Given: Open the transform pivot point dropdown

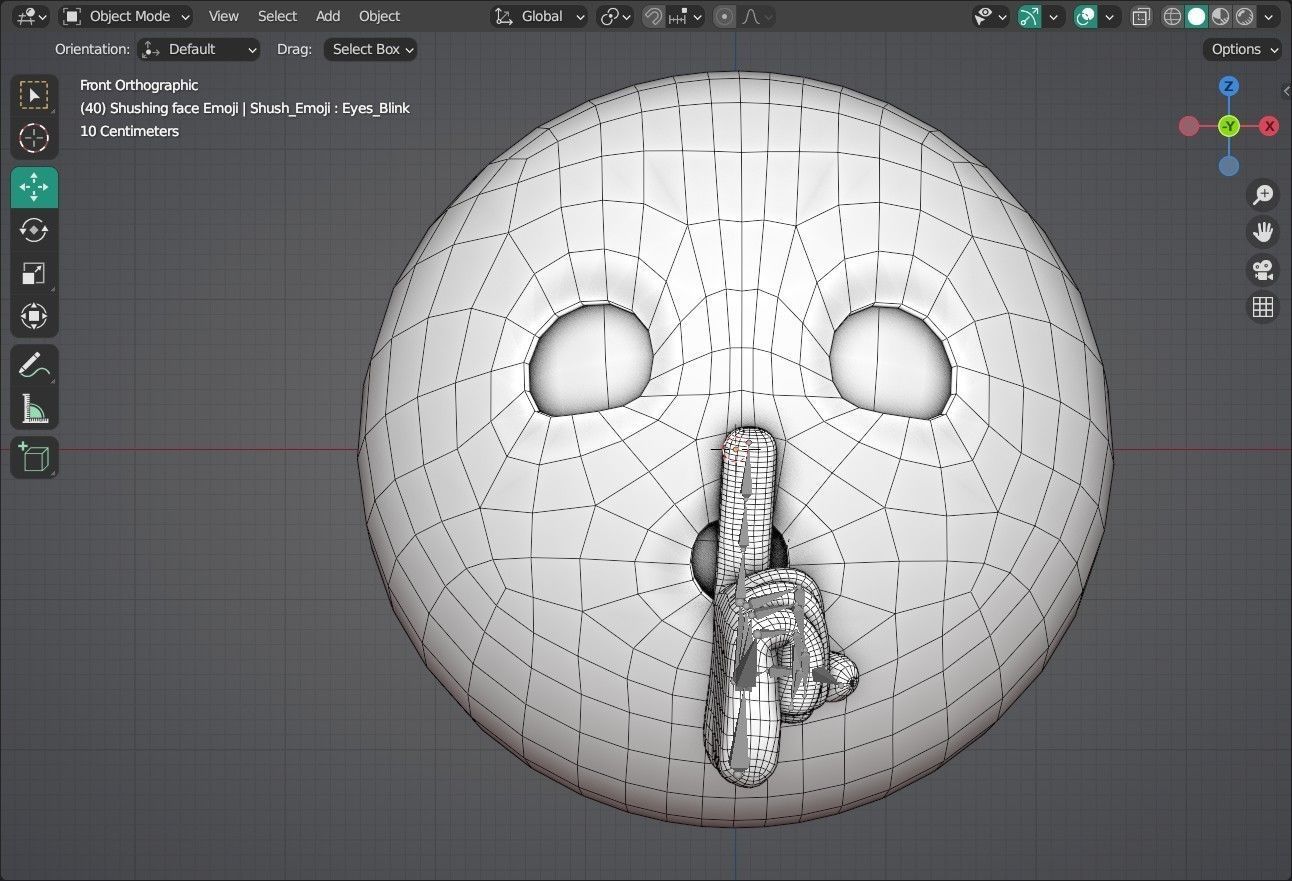Looking at the screenshot, I should click(615, 16).
